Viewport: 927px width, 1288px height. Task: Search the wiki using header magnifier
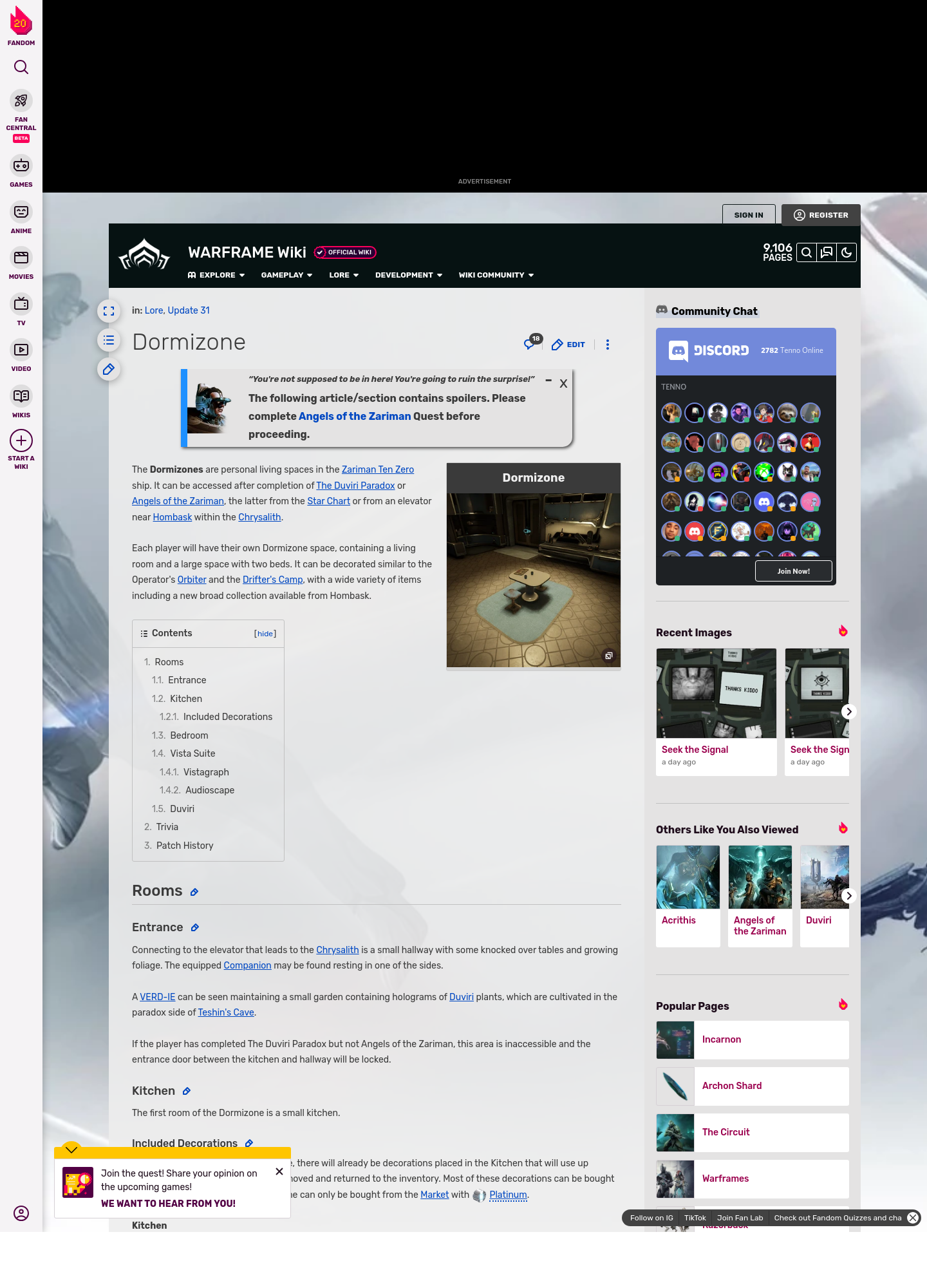807,252
